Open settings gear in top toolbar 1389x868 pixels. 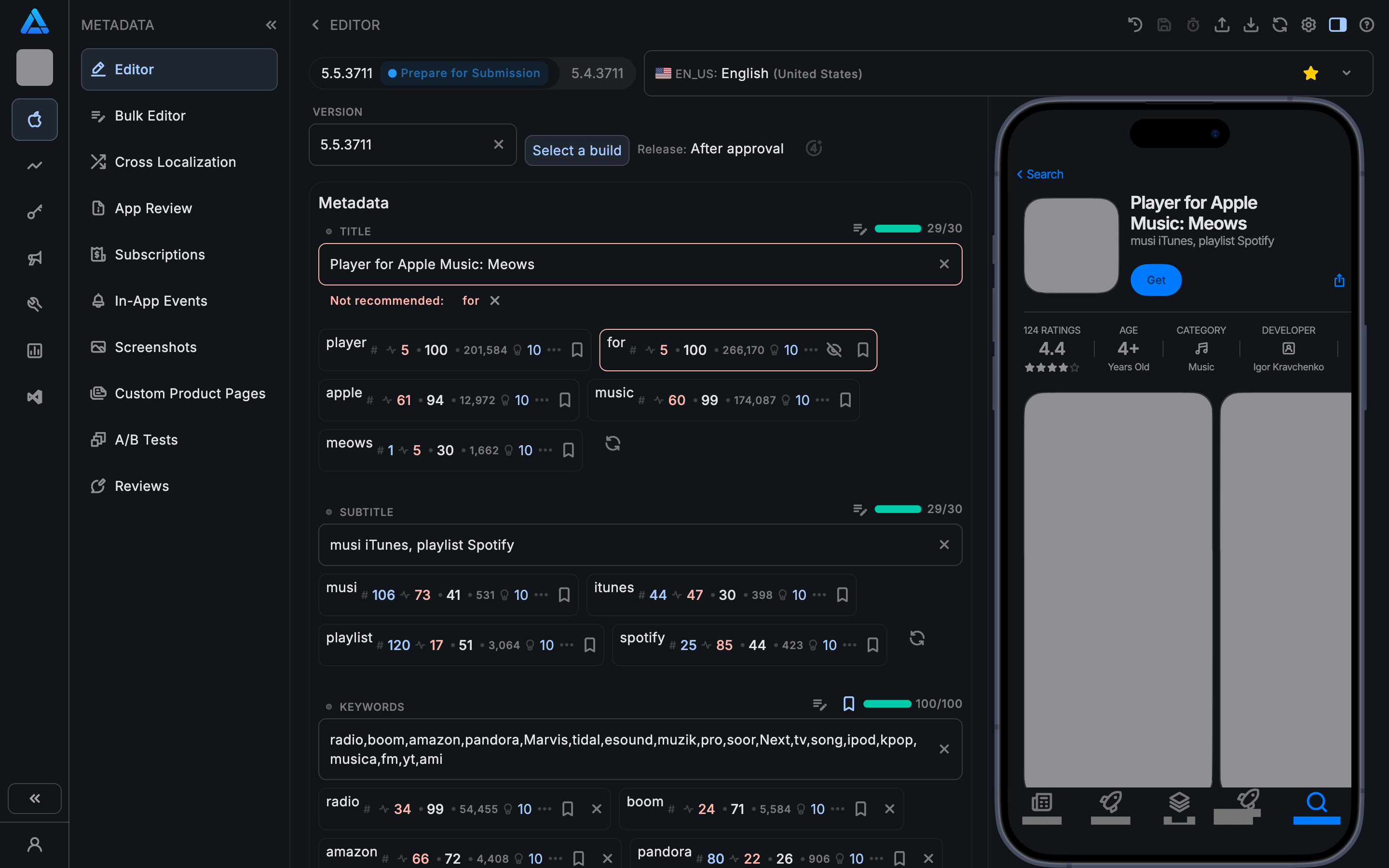tap(1308, 25)
